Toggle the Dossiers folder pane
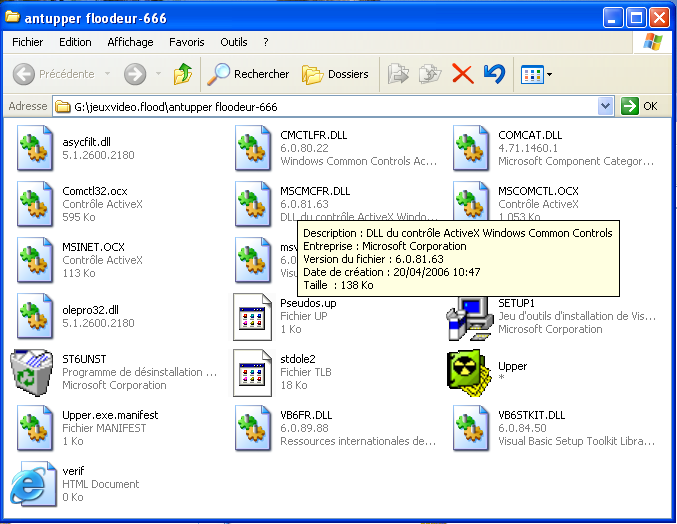This screenshot has height=524, width=677. coord(335,74)
